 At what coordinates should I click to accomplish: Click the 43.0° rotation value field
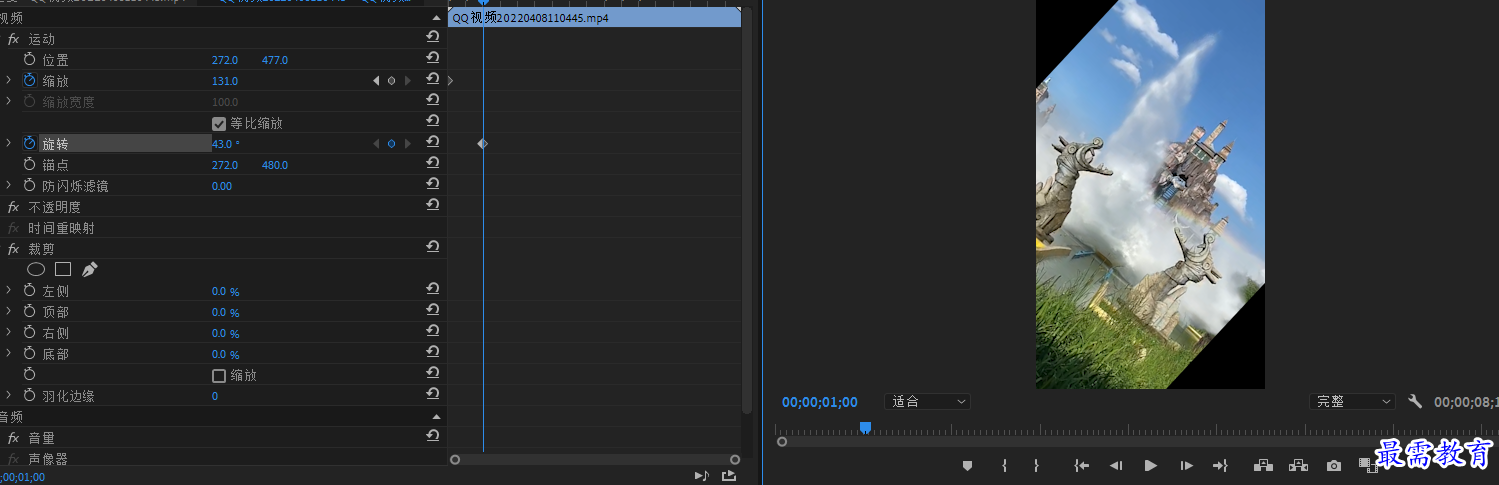226,144
